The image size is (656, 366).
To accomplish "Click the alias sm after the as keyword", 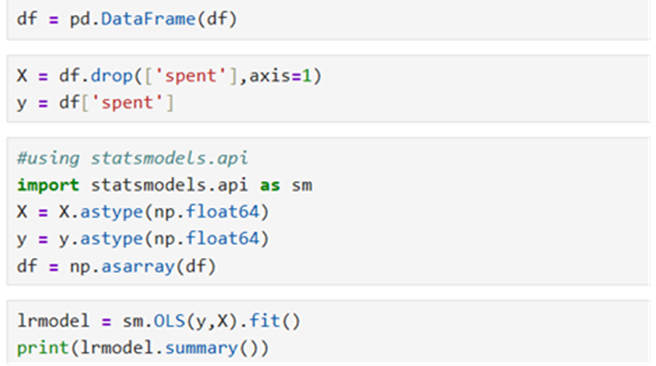I will coord(302,185).
